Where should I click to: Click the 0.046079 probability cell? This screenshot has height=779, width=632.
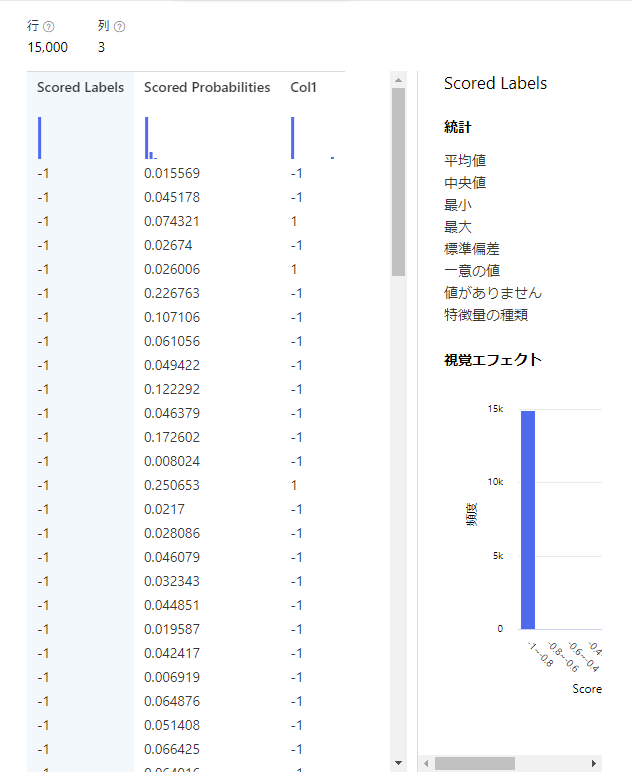pyautogui.click(x=172, y=557)
